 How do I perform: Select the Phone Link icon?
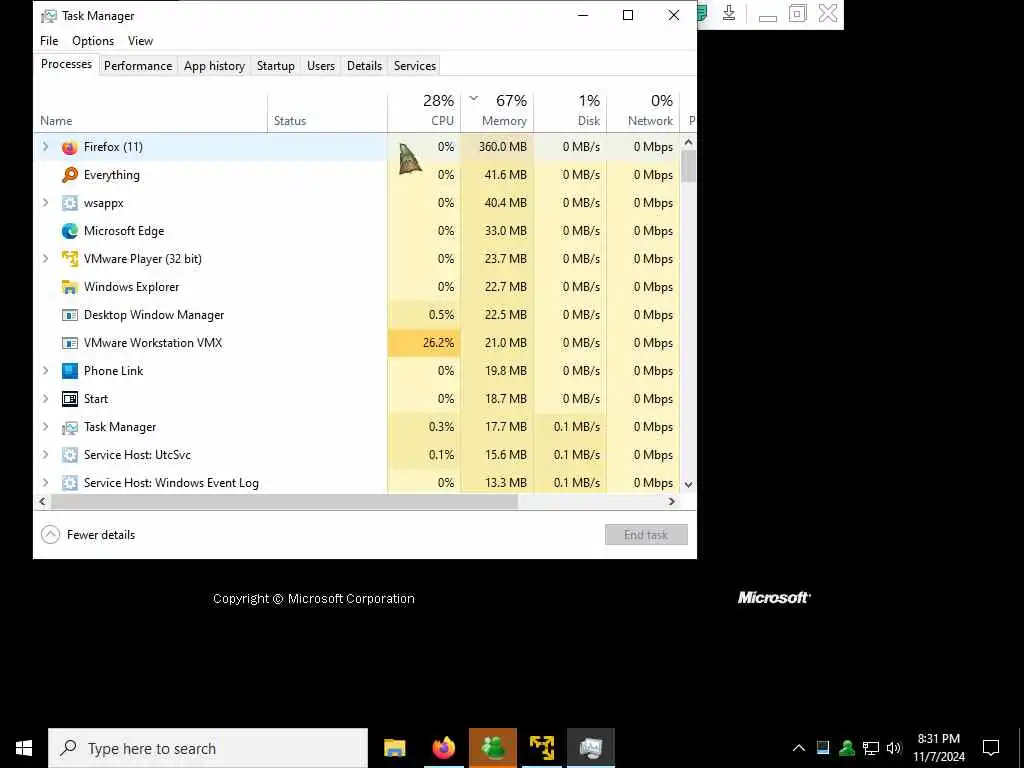point(69,371)
